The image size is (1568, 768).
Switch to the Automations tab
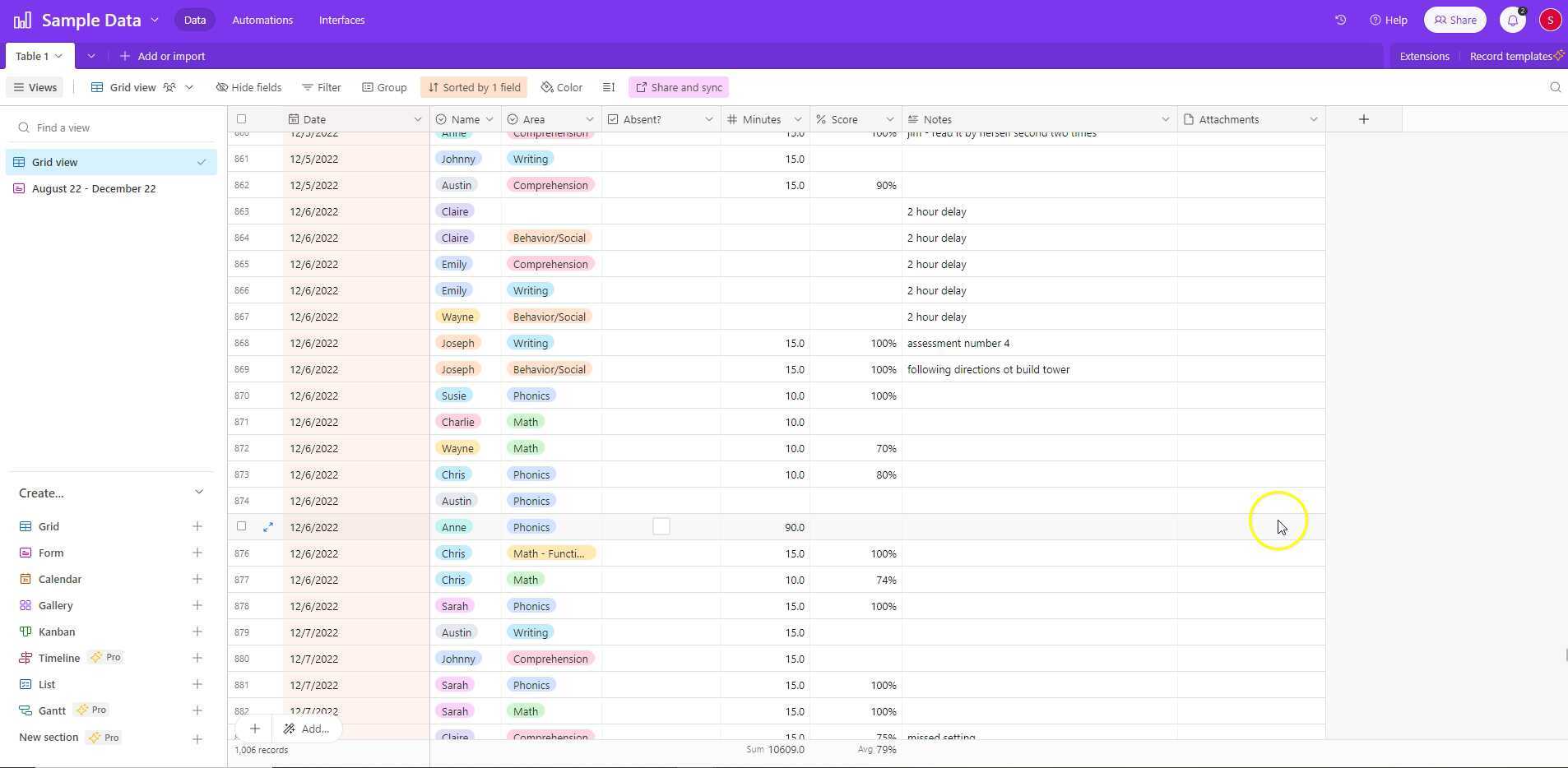[x=262, y=19]
